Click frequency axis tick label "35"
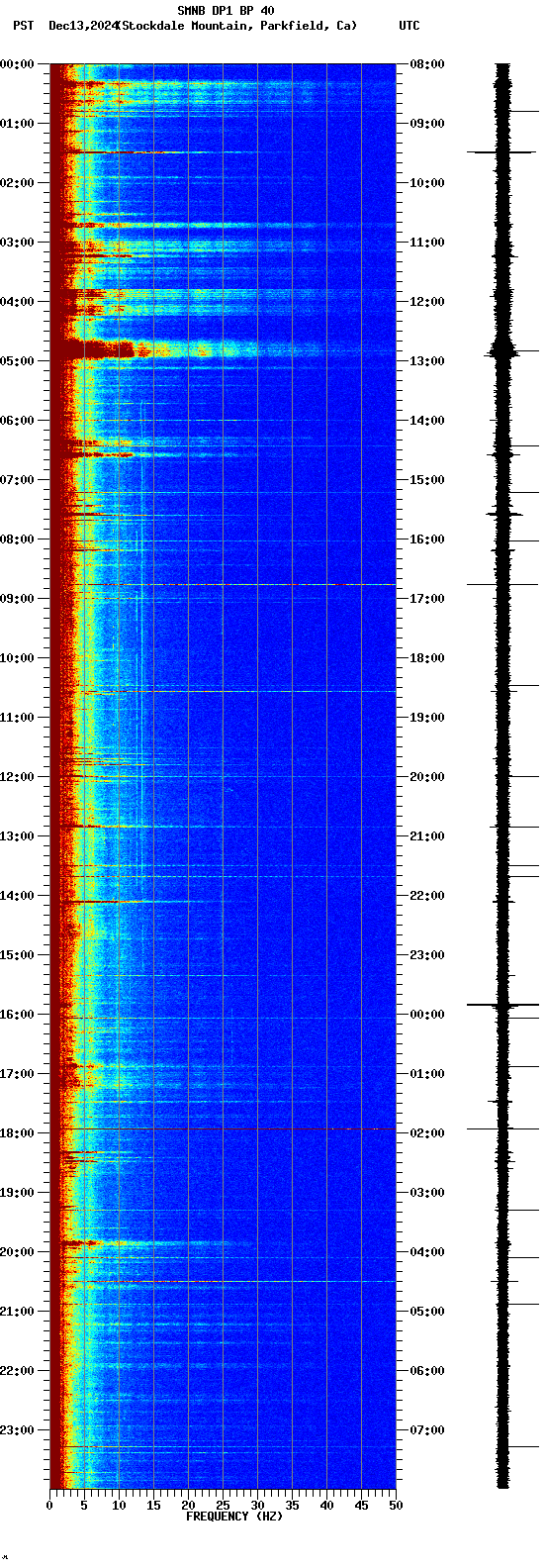Viewport: 546px width, 1568px height. pyautogui.click(x=292, y=1506)
